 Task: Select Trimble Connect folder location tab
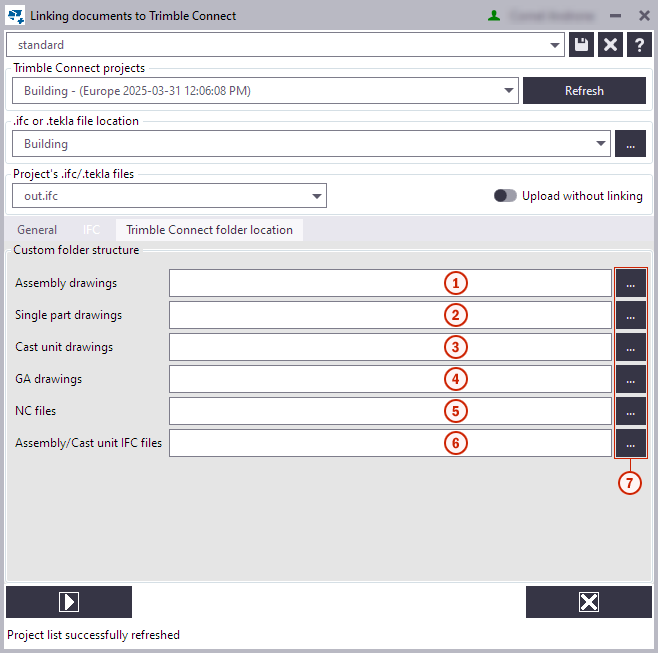point(209,230)
